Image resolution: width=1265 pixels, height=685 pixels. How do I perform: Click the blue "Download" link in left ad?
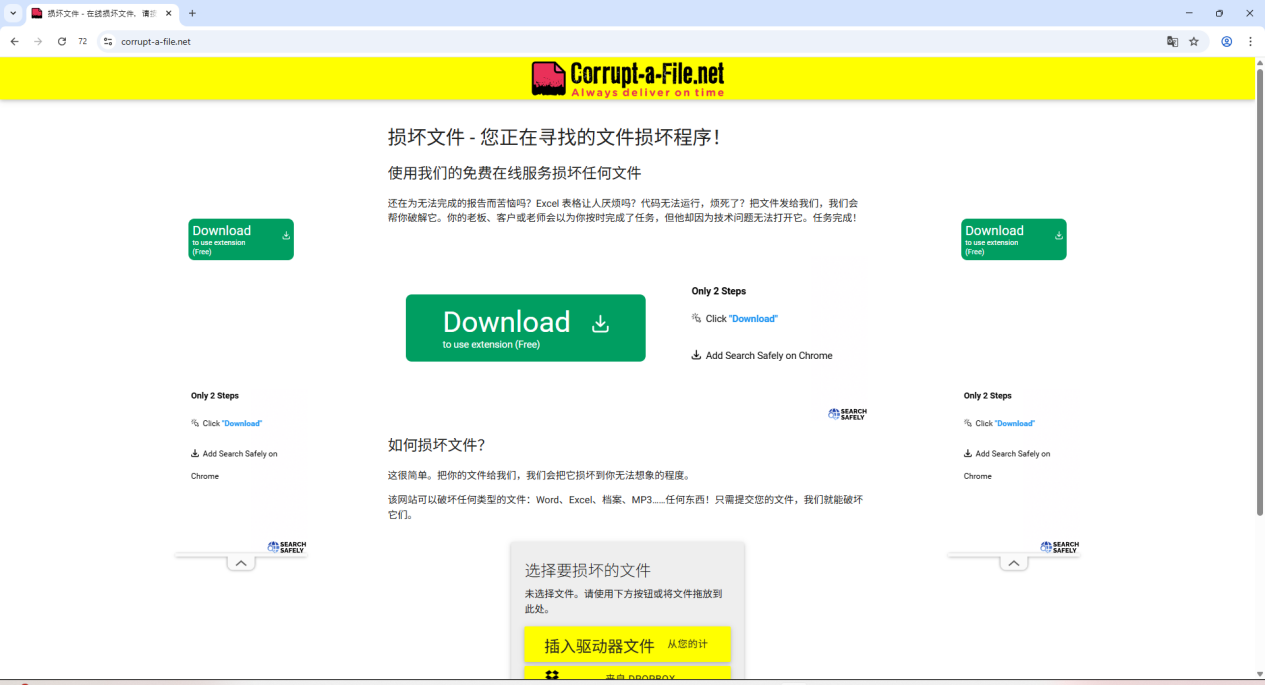point(242,423)
